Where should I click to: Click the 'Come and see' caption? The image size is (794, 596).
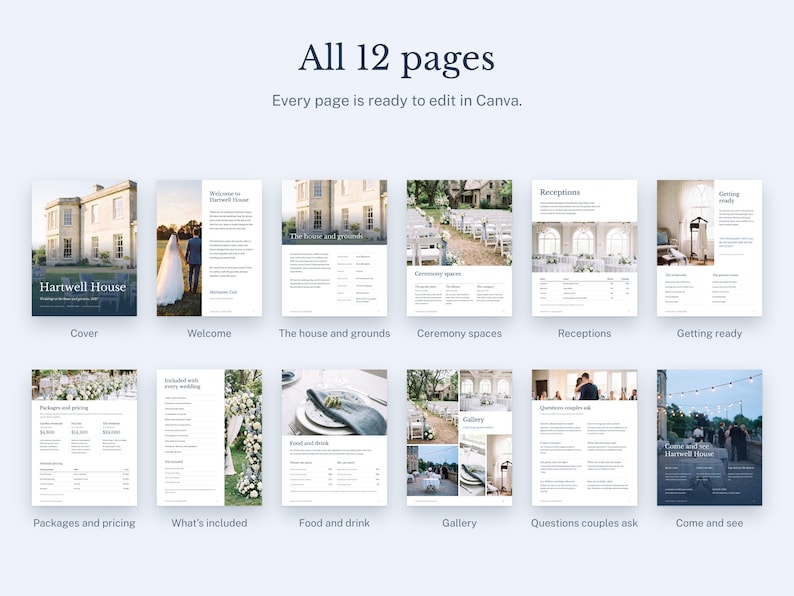click(709, 523)
